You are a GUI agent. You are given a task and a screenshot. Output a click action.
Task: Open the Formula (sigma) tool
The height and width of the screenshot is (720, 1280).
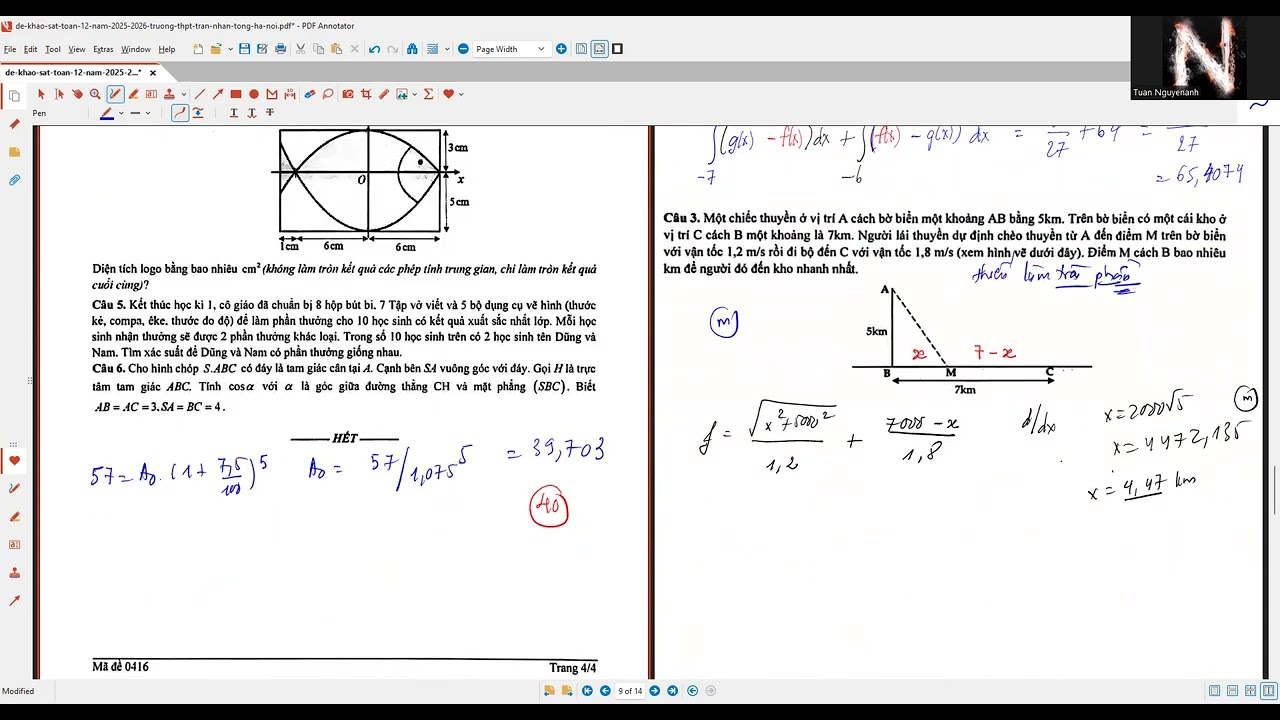[x=429, y=94]
